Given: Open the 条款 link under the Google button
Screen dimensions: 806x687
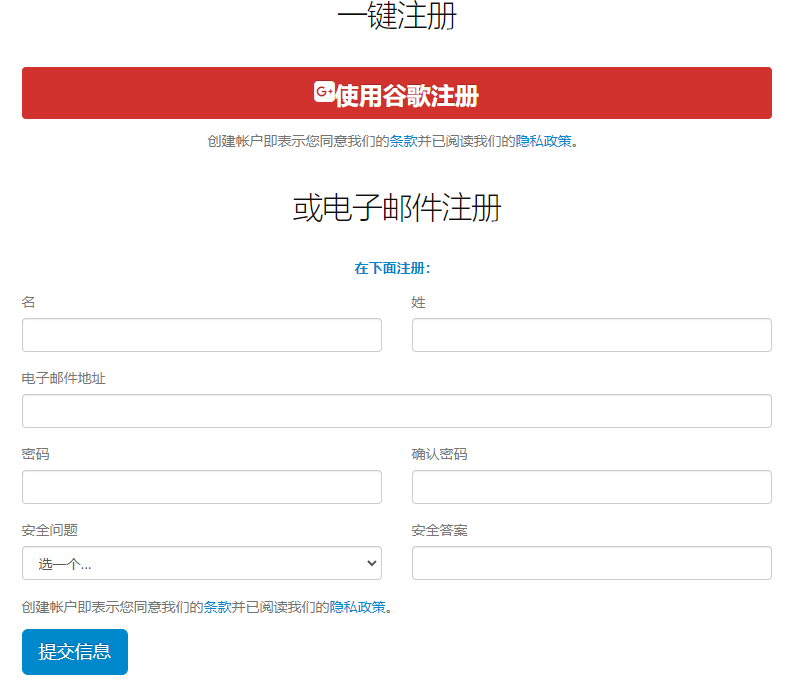Looking at the screenshot, I should click(x=403, y=141).
